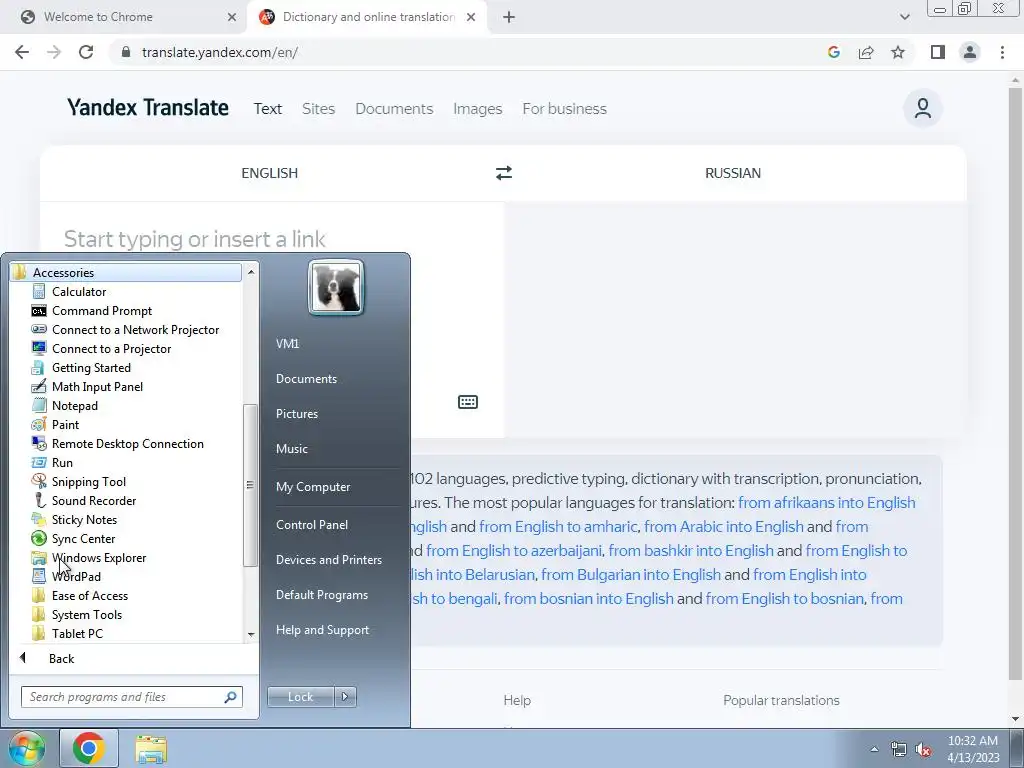Open the For business tab
The image size is (1024, 768).
pyautogui.click(x=564, y=108)
